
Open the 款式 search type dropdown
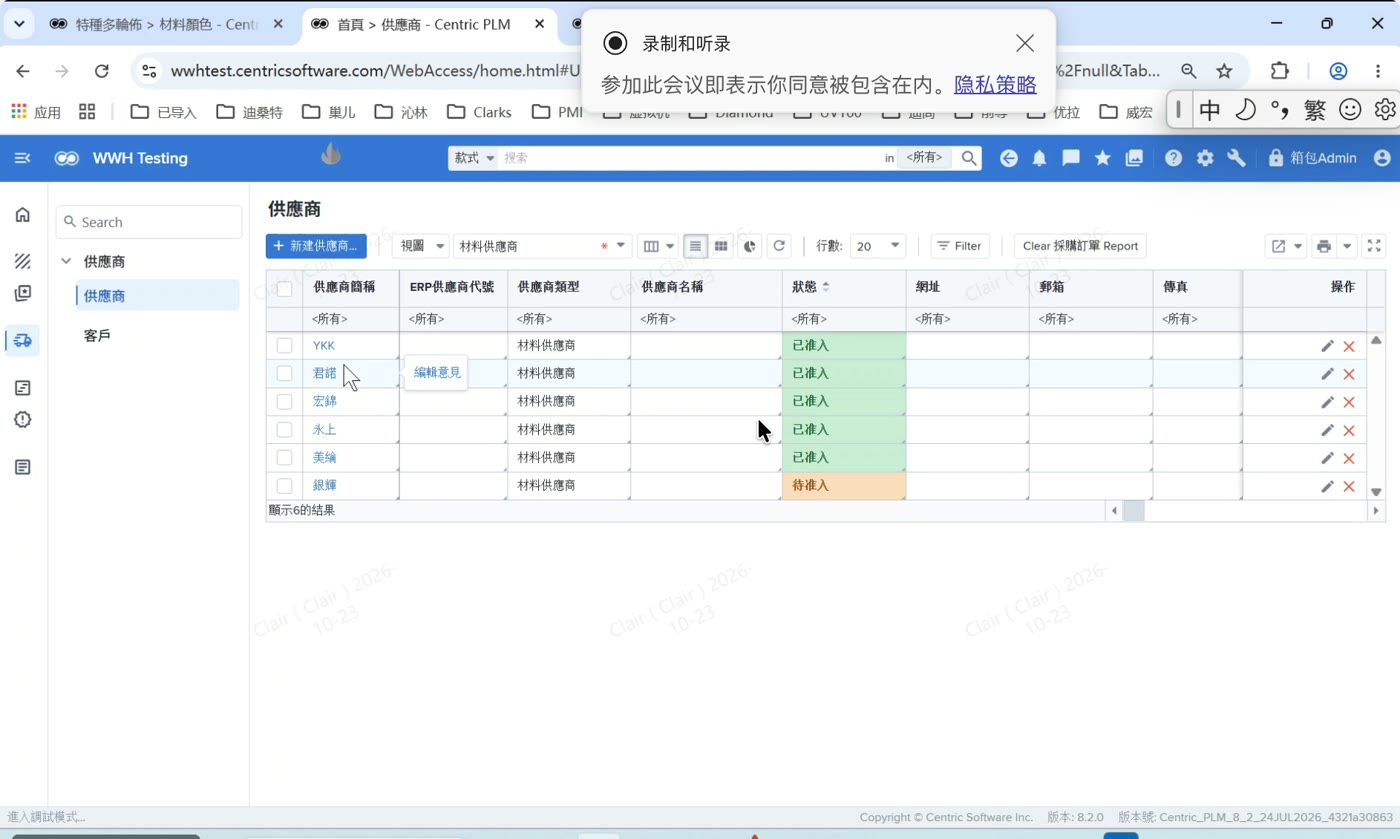tap(474, 158)
